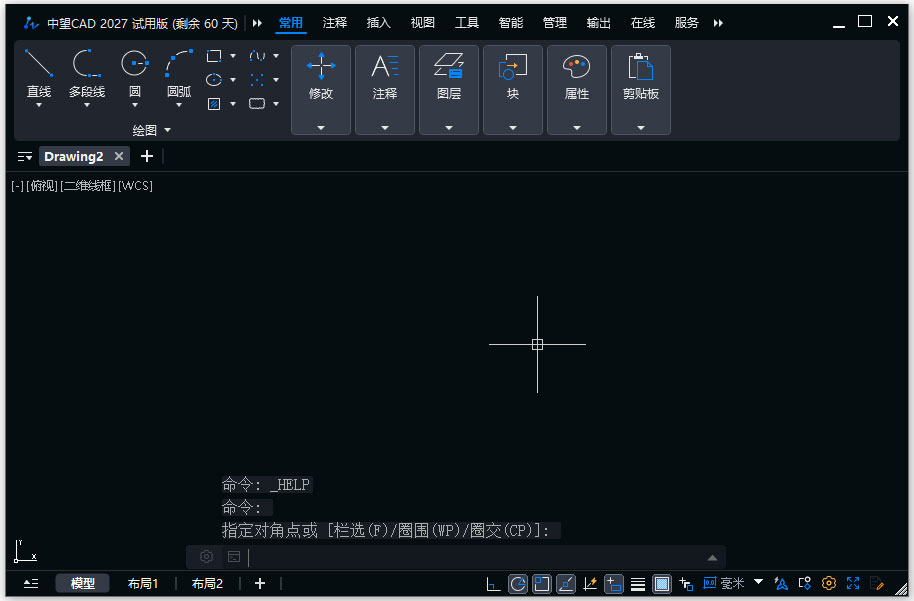Open the Hatch tool icon
914x601 pixels.
214,104
